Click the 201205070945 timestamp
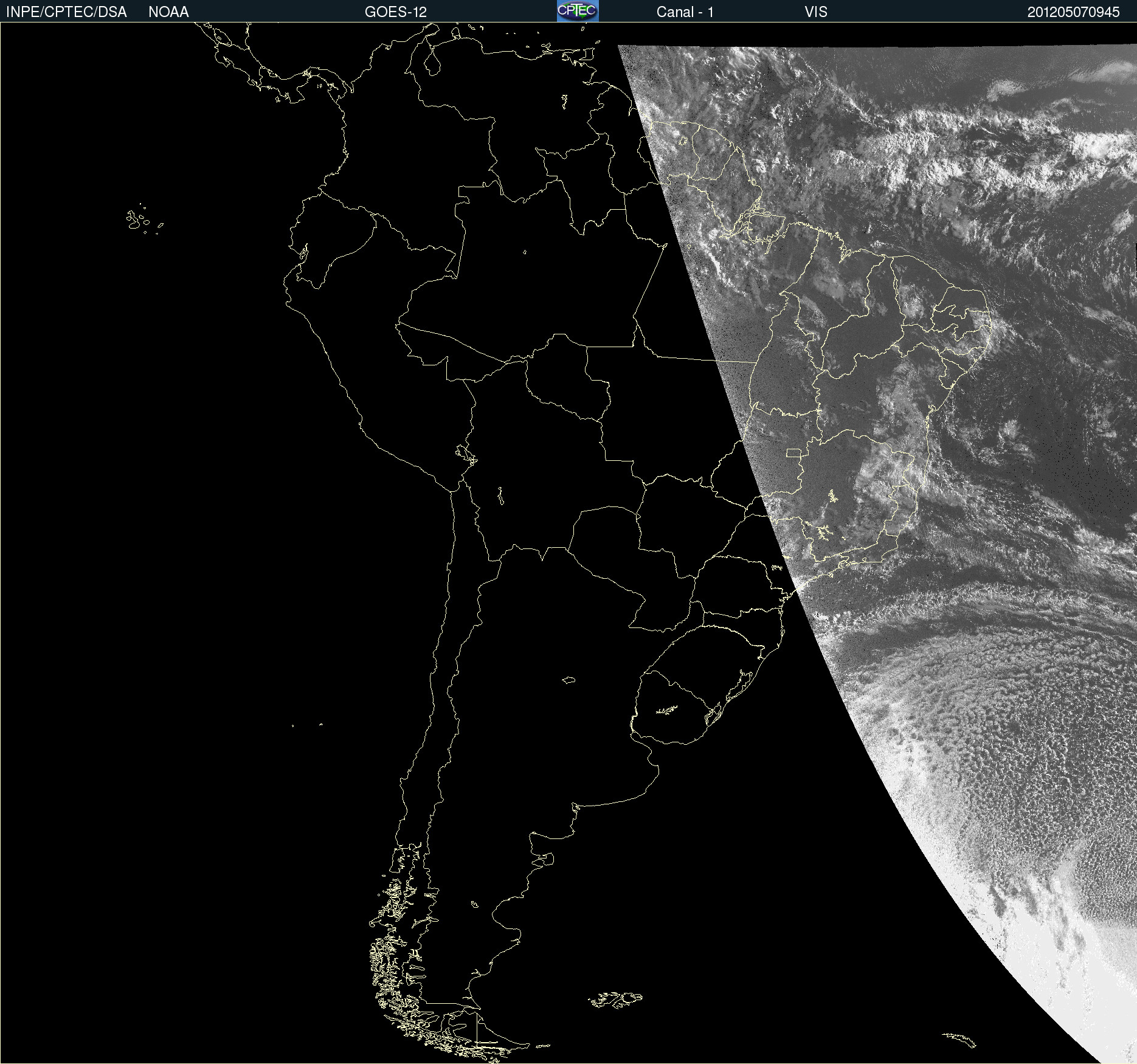Image resolution: width=1137 pixels, height=1064 pixels. click(1074, 12)
